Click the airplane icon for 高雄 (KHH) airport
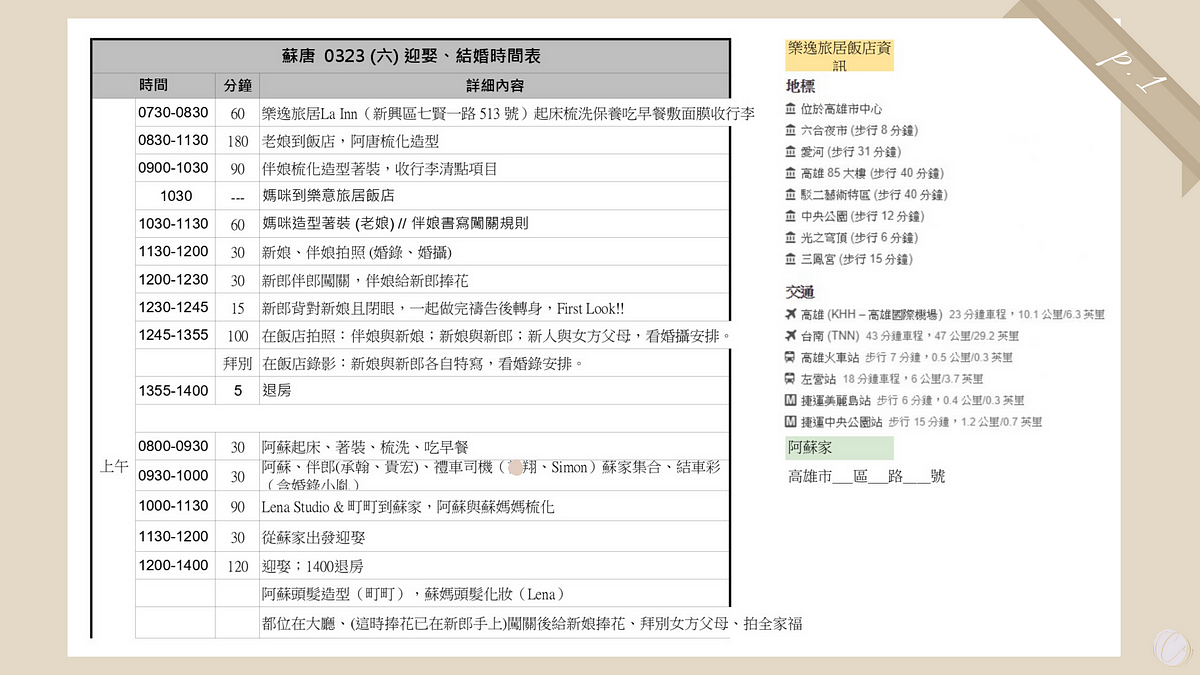This screenshot has height=675, width=1200. pos(791,314)
